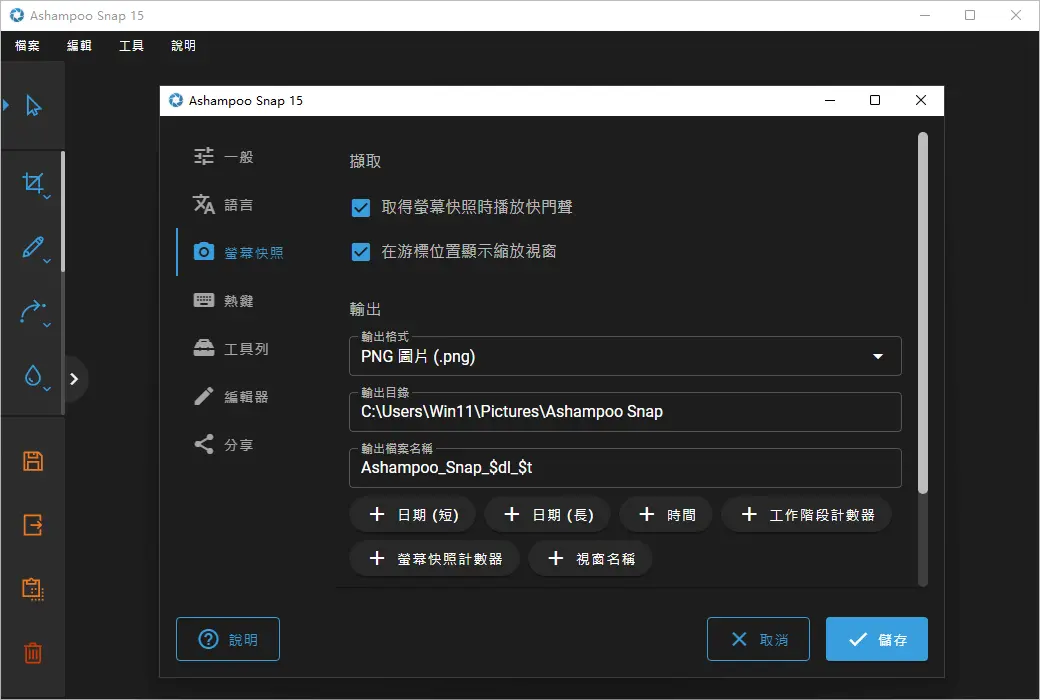The height and width of the screenshot is (700, 1040).
Task: Click the Ashampoo logo in main title bar
Action: tap(17, 15)
